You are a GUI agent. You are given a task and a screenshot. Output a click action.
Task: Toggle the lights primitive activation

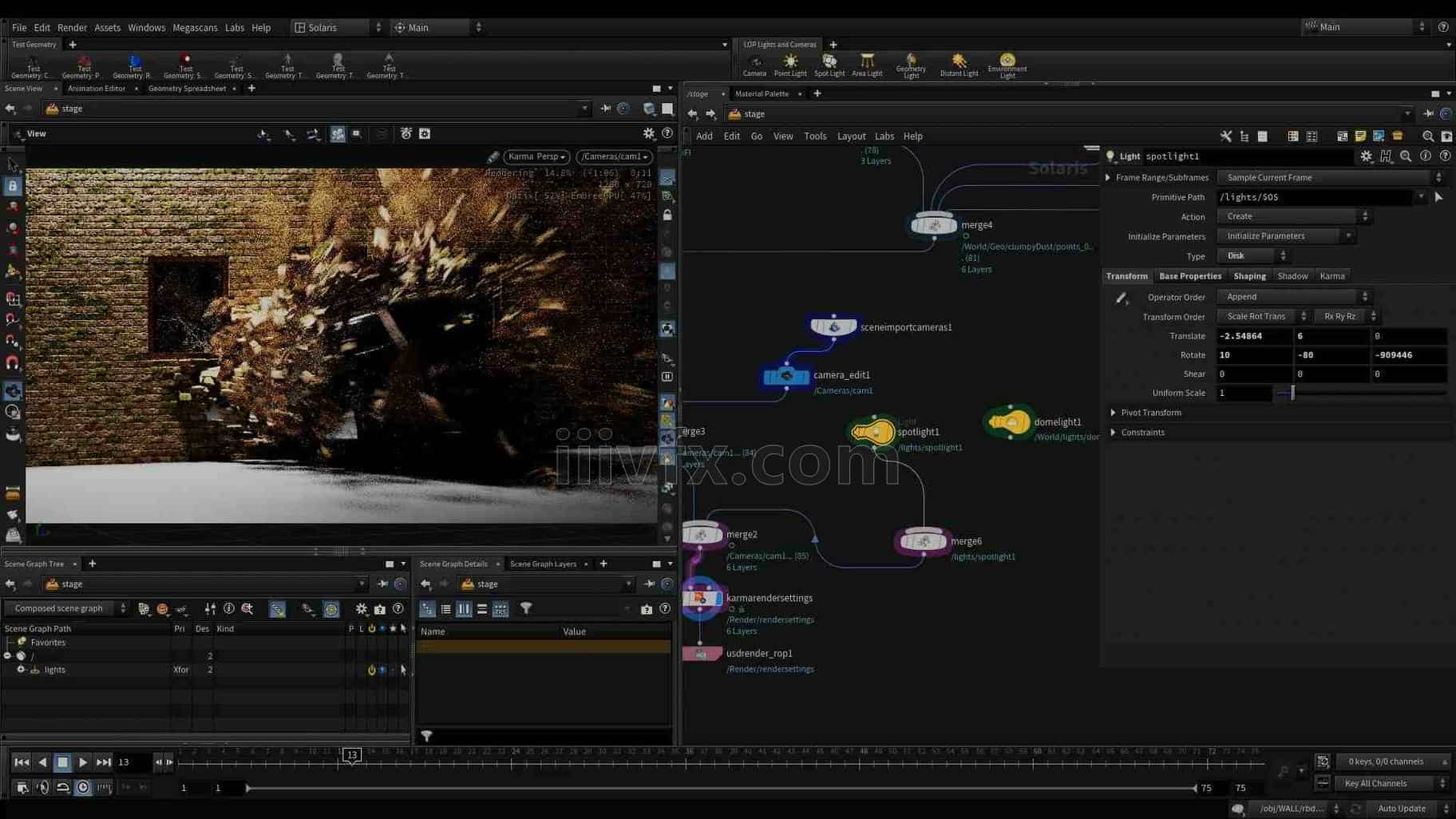[371, 671]
